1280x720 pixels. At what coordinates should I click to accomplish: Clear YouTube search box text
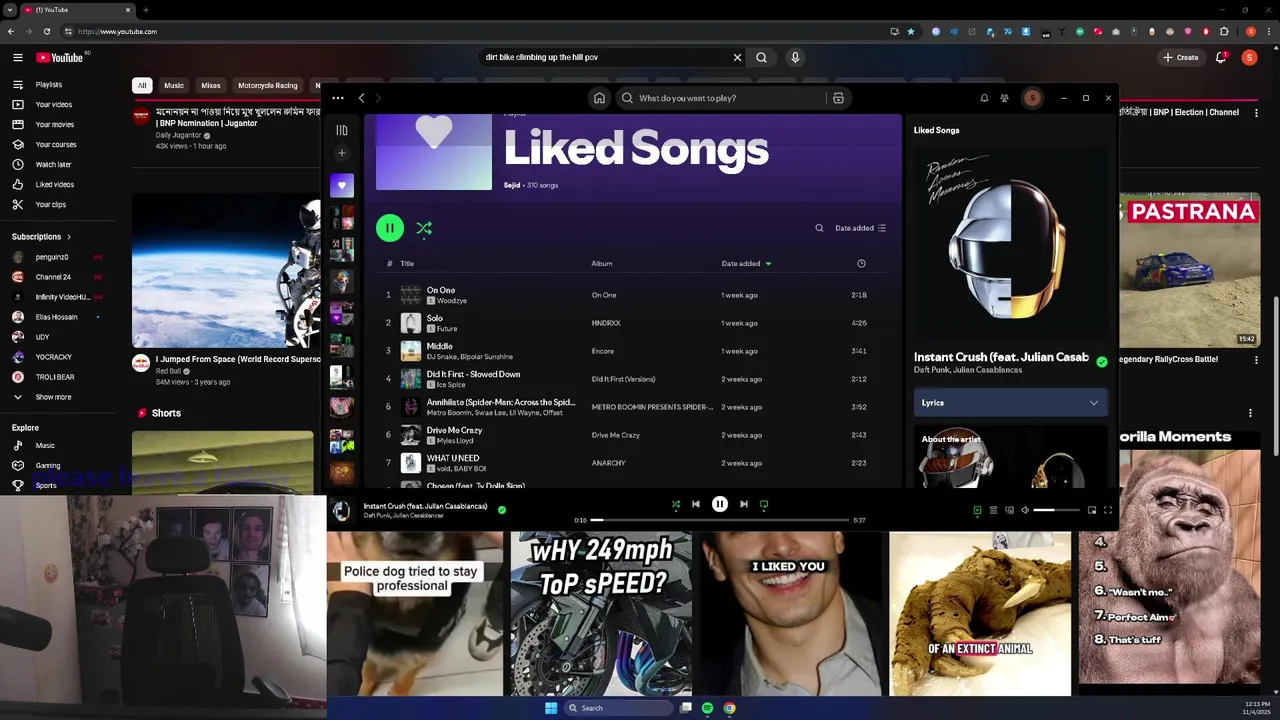pos(737,57)
